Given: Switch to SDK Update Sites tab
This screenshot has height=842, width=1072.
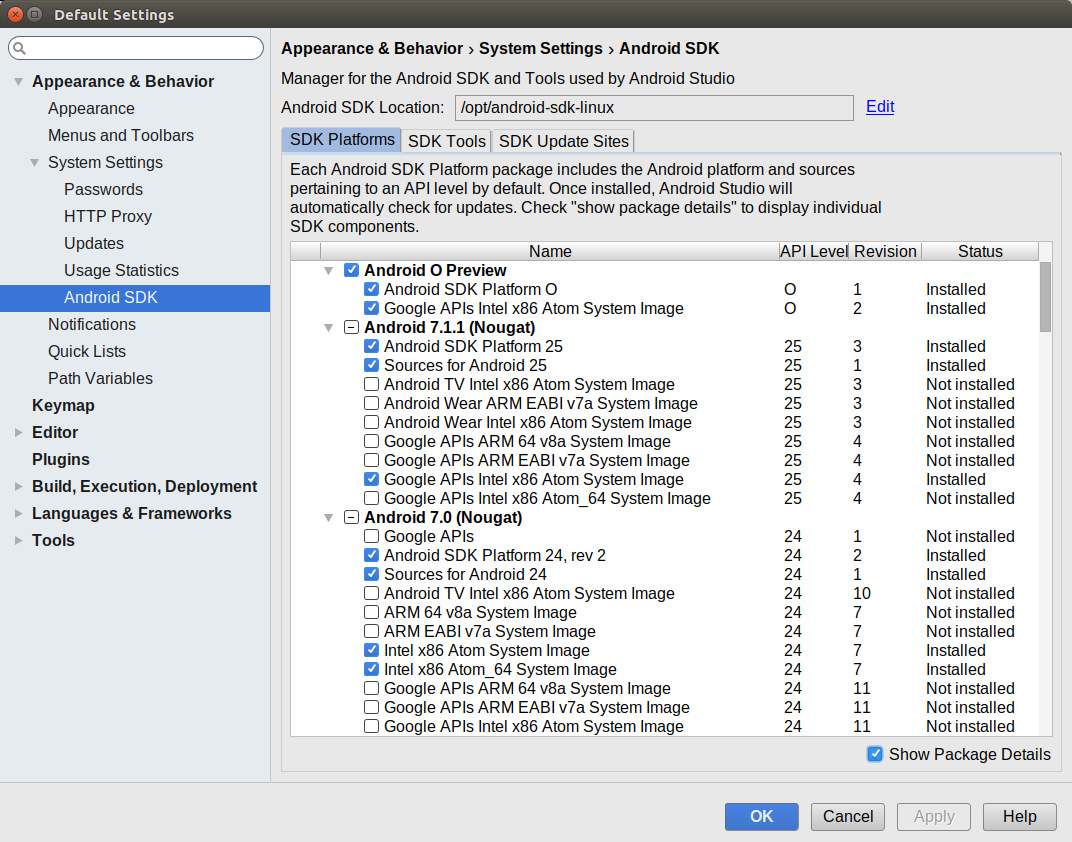Looking at the screenshot, I should 563,141.
